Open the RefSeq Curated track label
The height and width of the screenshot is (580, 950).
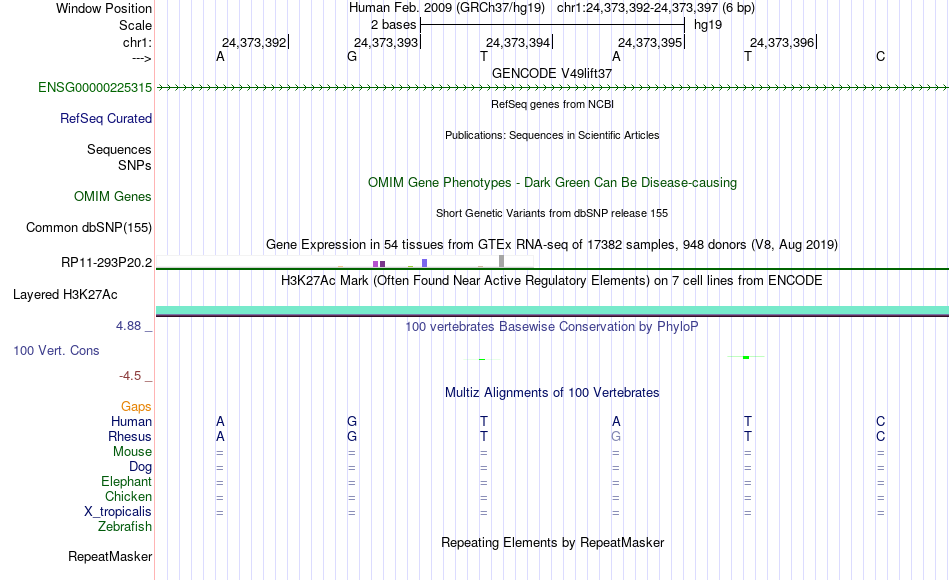tap(106, 119)
